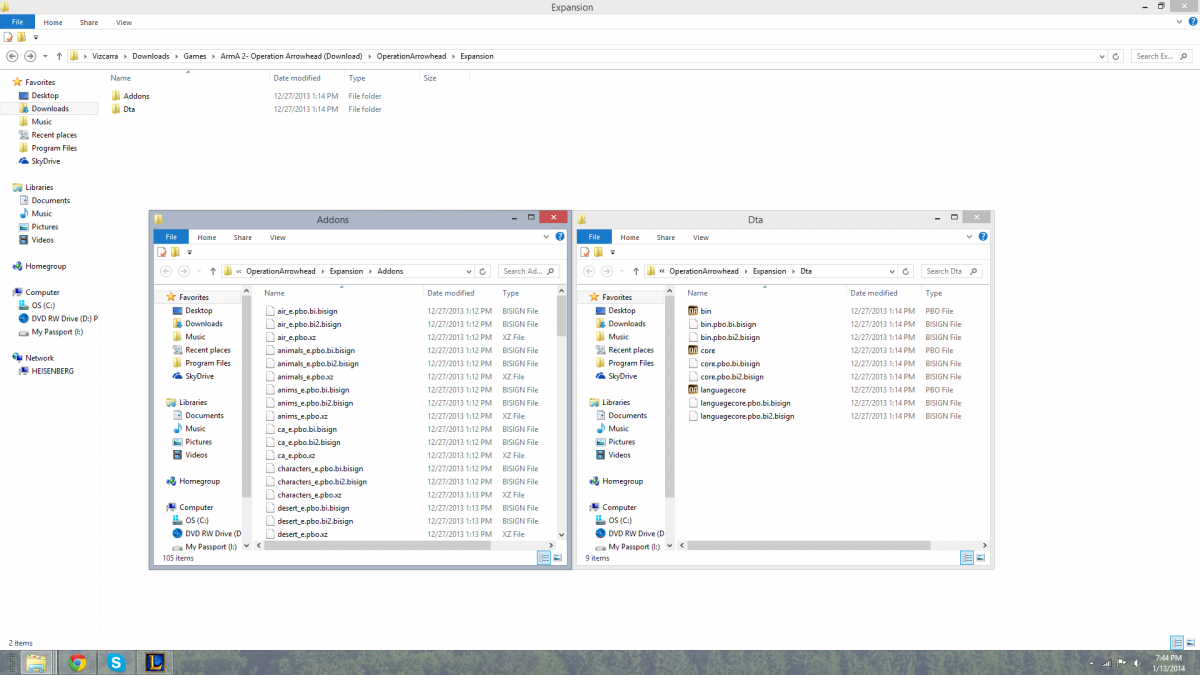Viewport: 1200px width, 675px height.
Task: Click the Search Dta input box
Action: click(945, 271)
